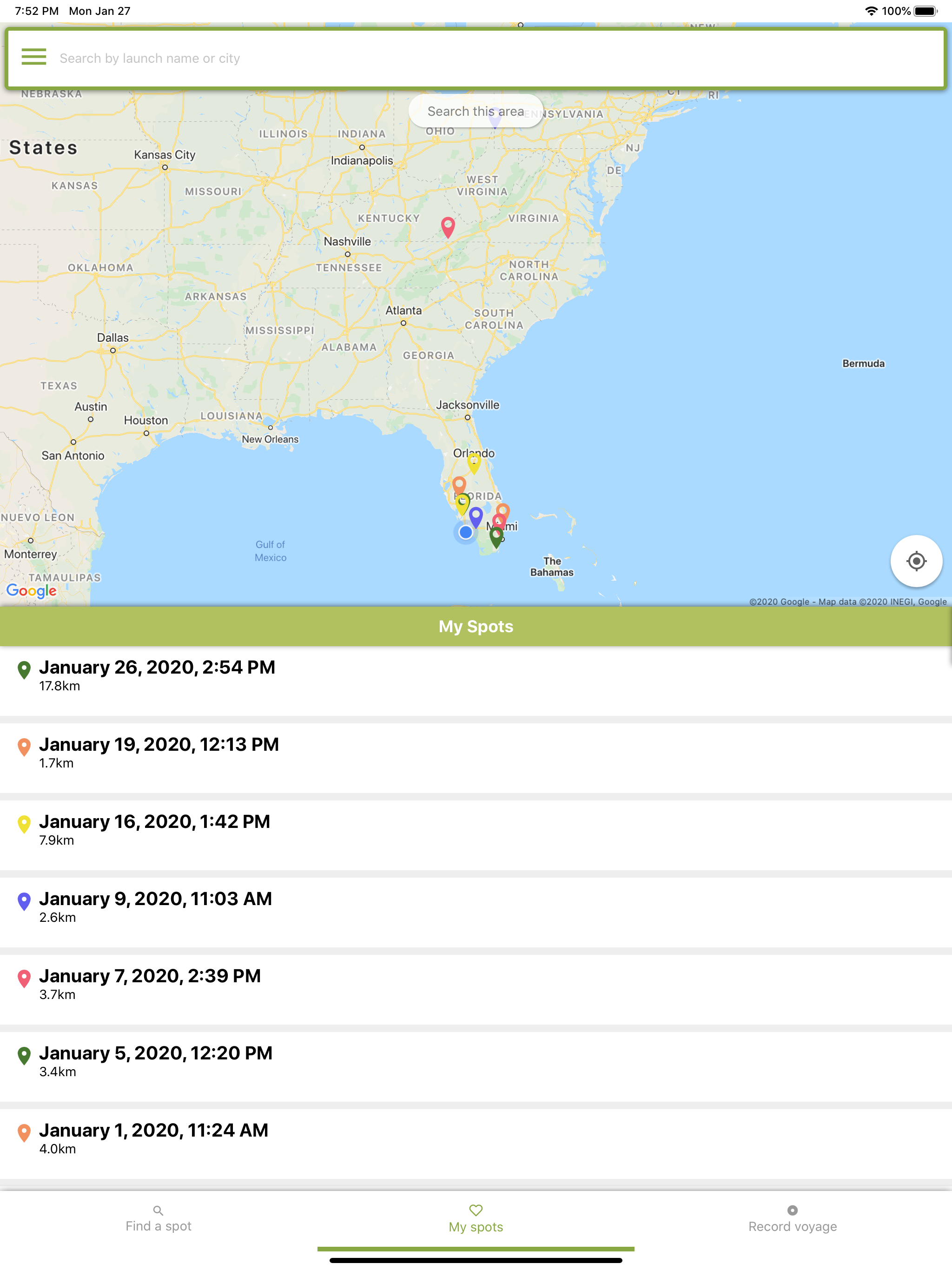Open the Google logo link on map

32,591
